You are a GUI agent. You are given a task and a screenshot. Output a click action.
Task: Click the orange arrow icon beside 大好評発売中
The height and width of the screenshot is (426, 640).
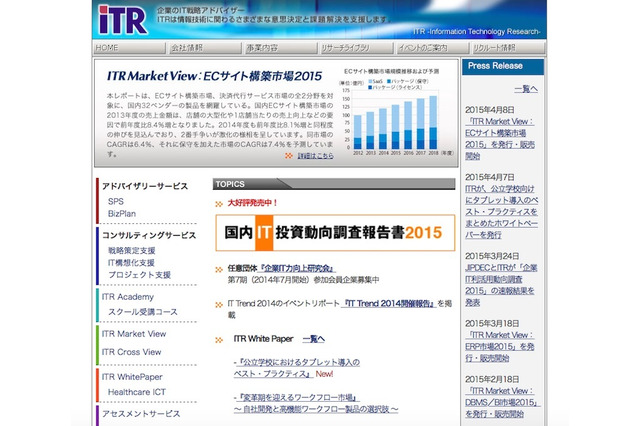pyautogui.click(x=219, y=203)
